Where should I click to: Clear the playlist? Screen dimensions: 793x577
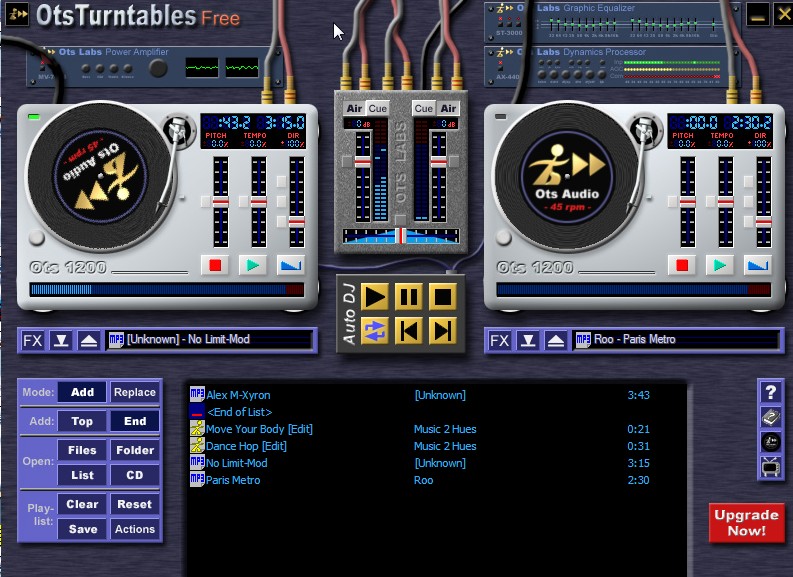coord(82,504)
